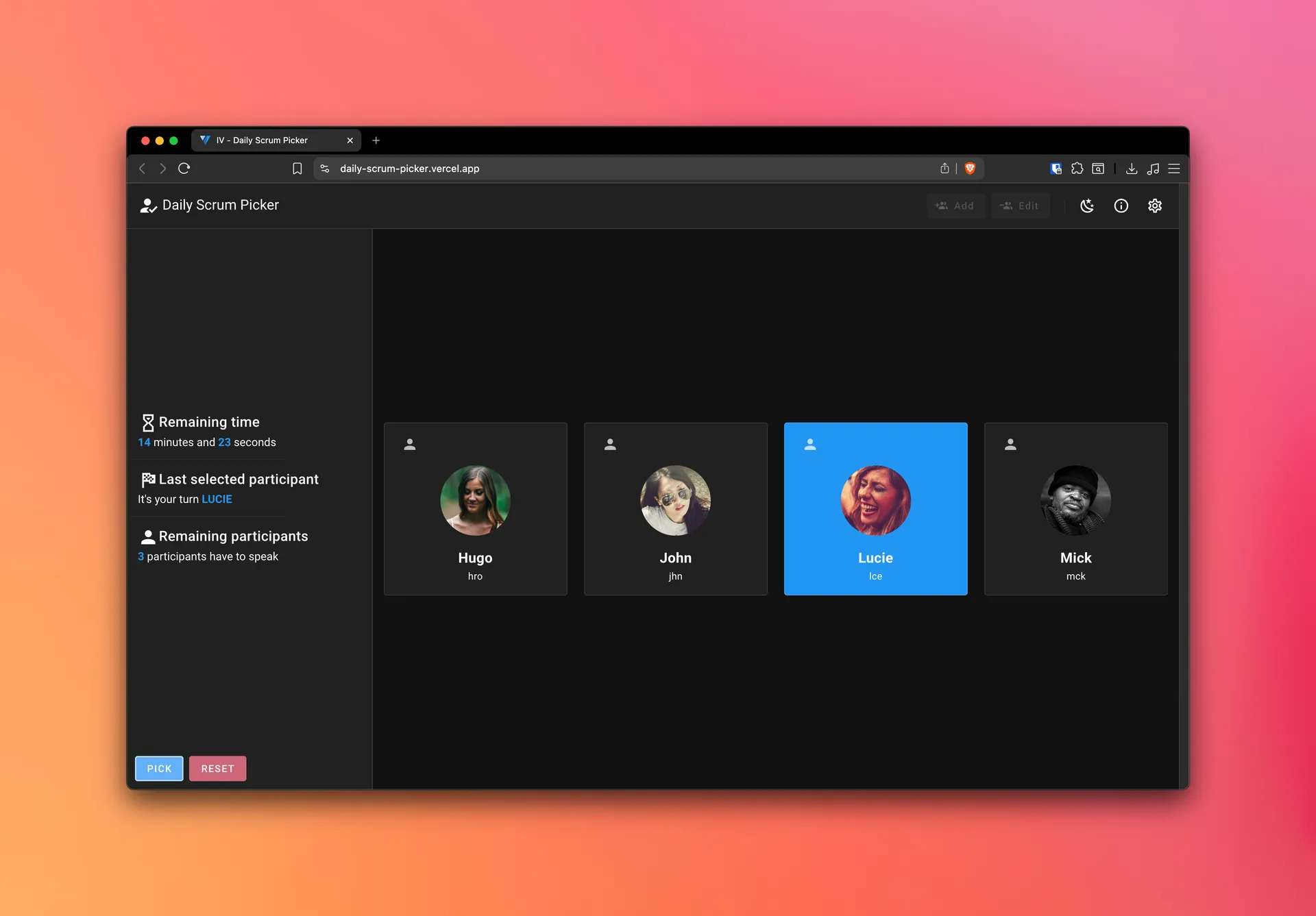1316x916 pixels.
Task: Select John's participant card person icon
Action: [x=610, y=444]
